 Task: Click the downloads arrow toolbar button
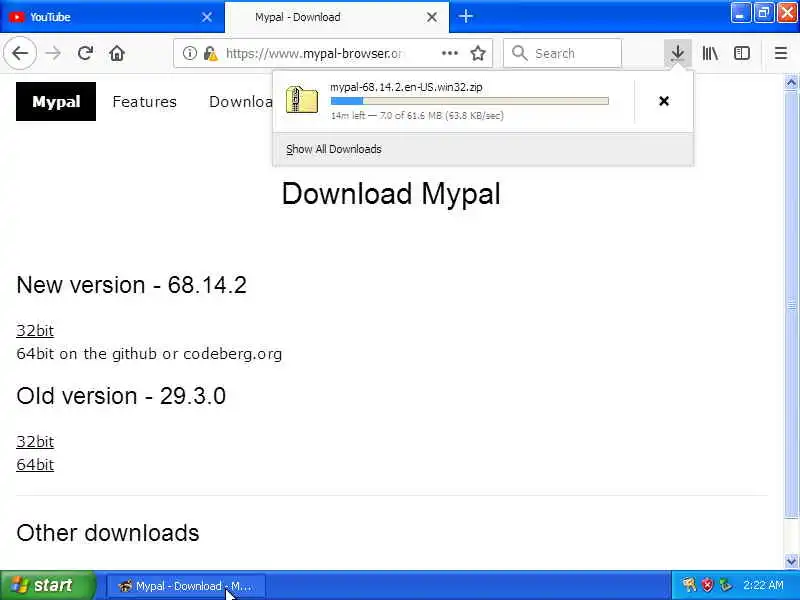[x=678, y=53]
